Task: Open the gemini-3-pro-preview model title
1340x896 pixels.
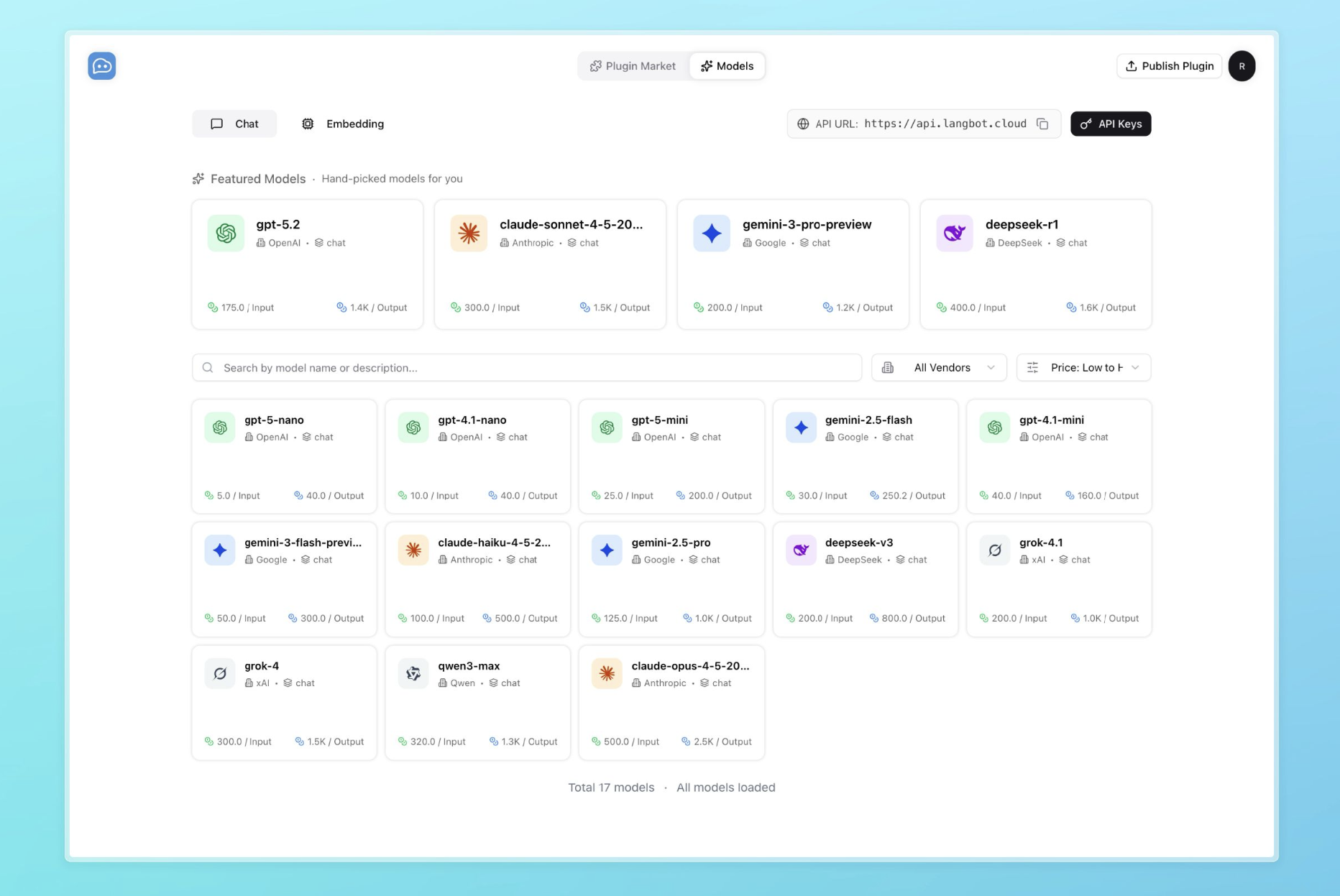Action: [x=807, y=224]
